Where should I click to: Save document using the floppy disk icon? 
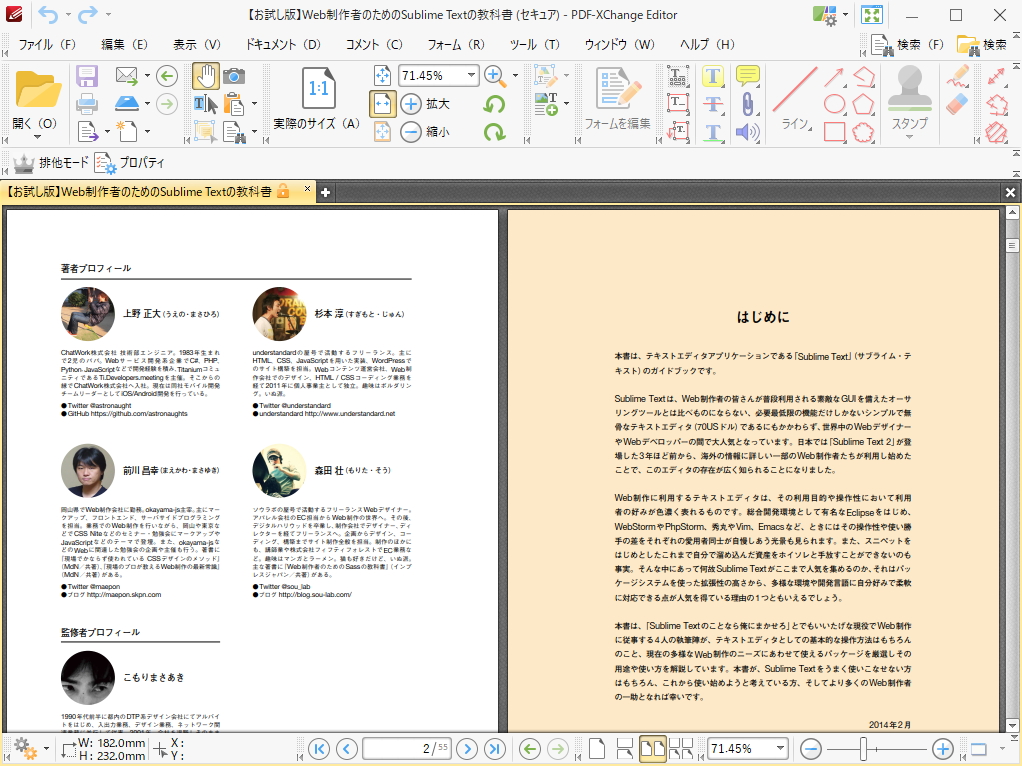pos(87,76)
